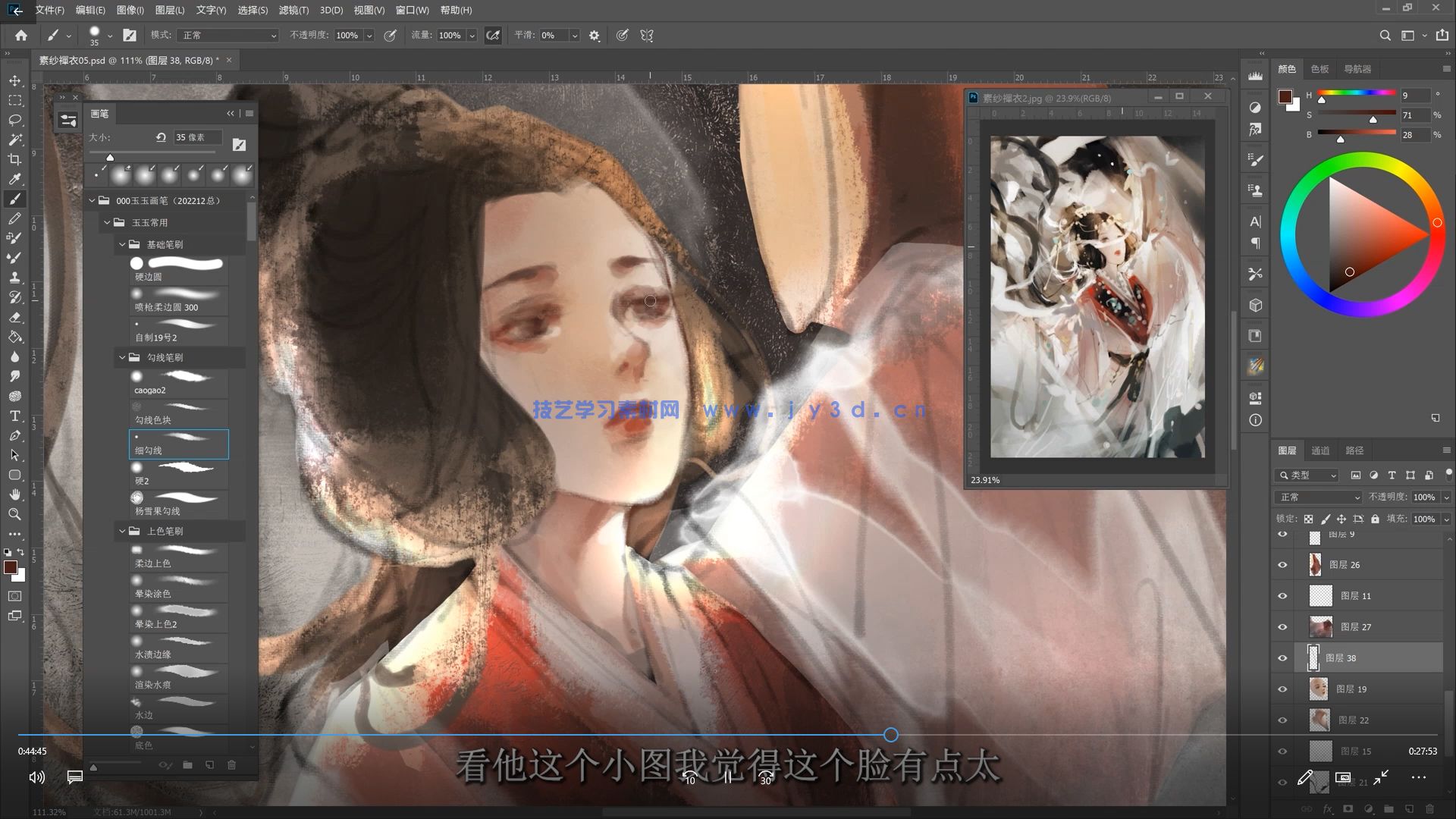The image size is (1456, 819).
Task: Delete the selected brush with the trash button
Action: tap(232, 765)
